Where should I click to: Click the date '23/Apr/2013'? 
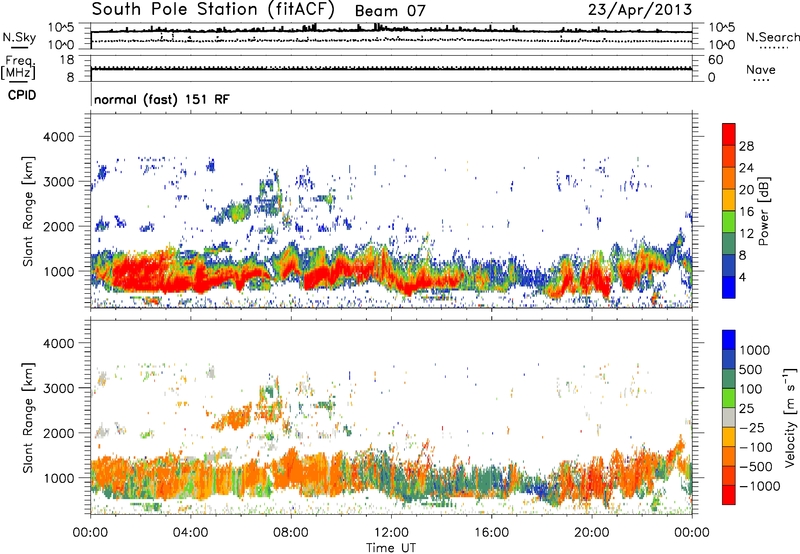[x=640, y=10]
